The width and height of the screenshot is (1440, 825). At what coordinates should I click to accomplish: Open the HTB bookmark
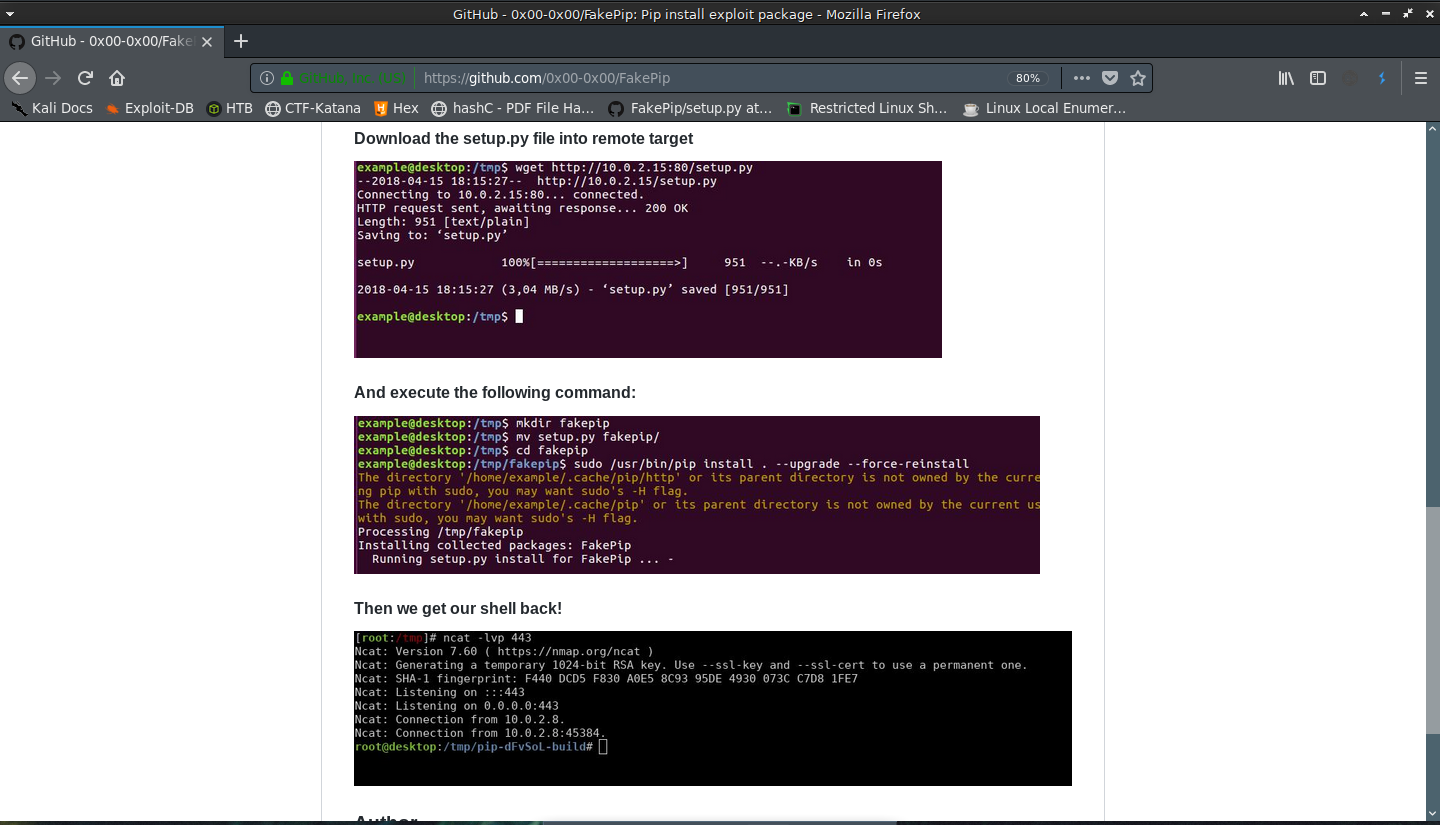point(230,108)
